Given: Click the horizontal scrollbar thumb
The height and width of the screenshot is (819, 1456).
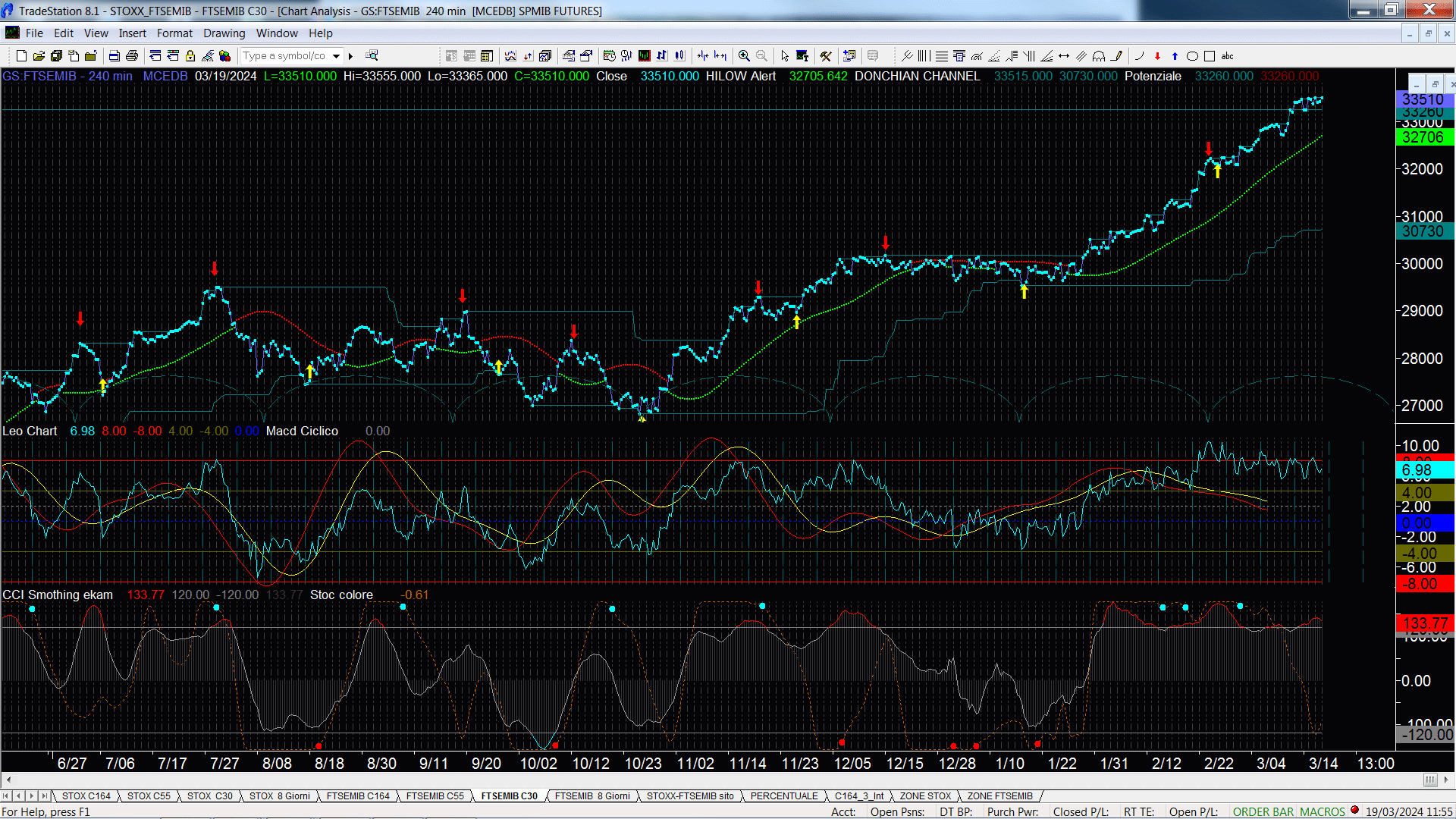Looking at the screenshot, I should point(1429,780).
